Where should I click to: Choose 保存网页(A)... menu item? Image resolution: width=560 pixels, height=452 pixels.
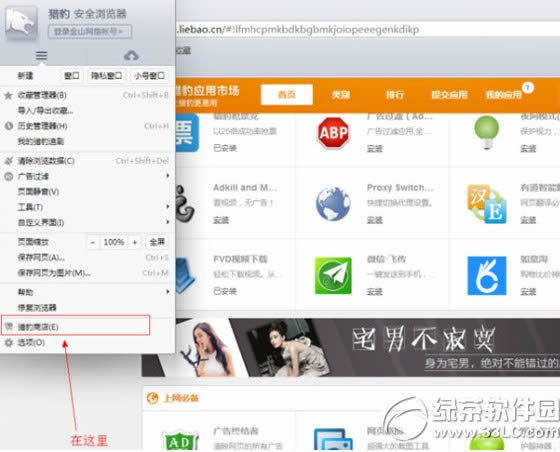click(x=88, y=257)
